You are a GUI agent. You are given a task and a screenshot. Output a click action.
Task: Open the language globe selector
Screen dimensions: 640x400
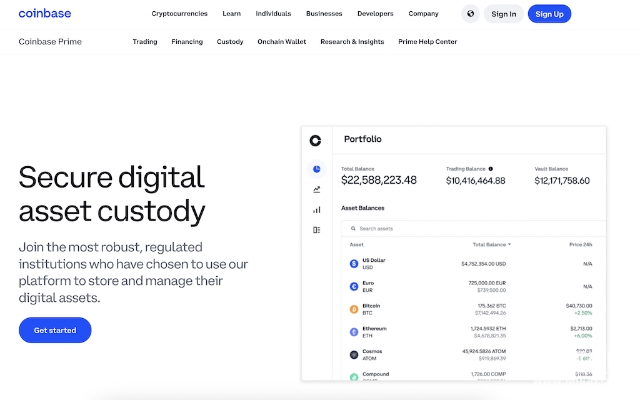(x=470, y=14)
